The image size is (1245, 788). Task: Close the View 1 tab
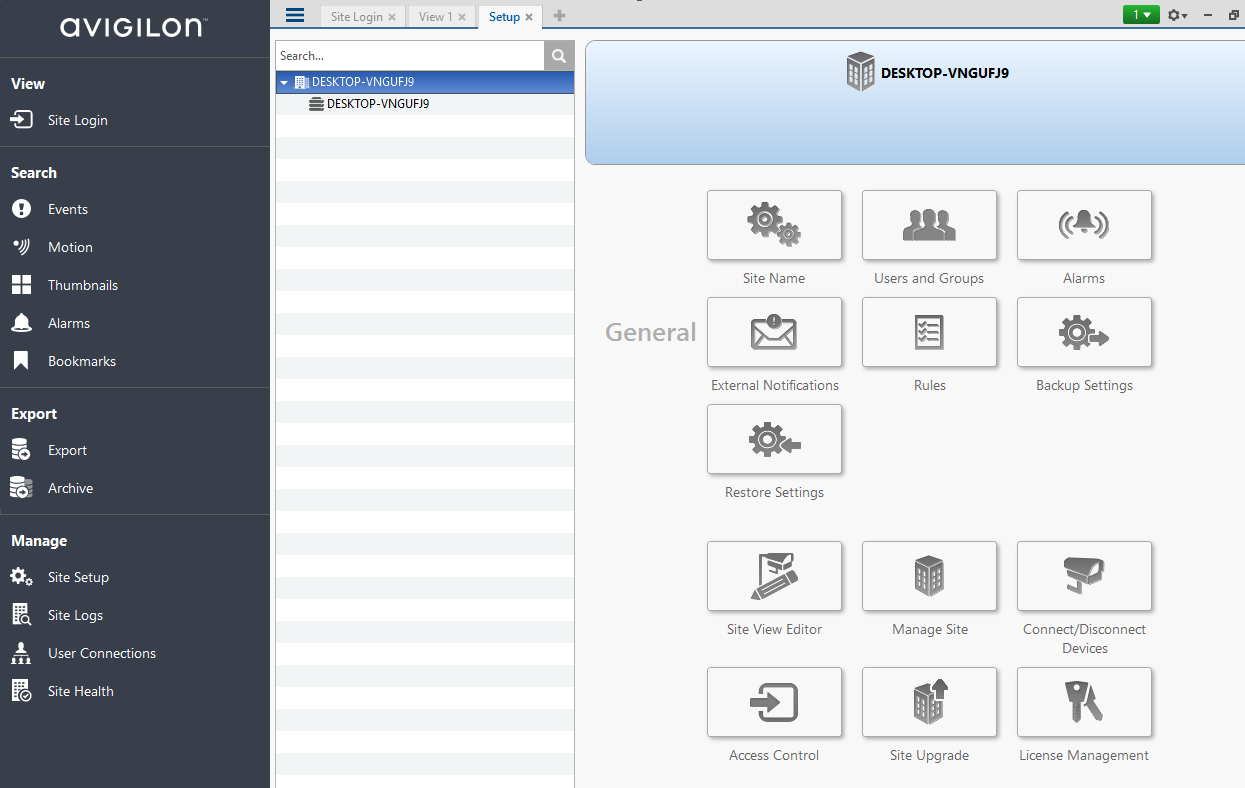462,17
